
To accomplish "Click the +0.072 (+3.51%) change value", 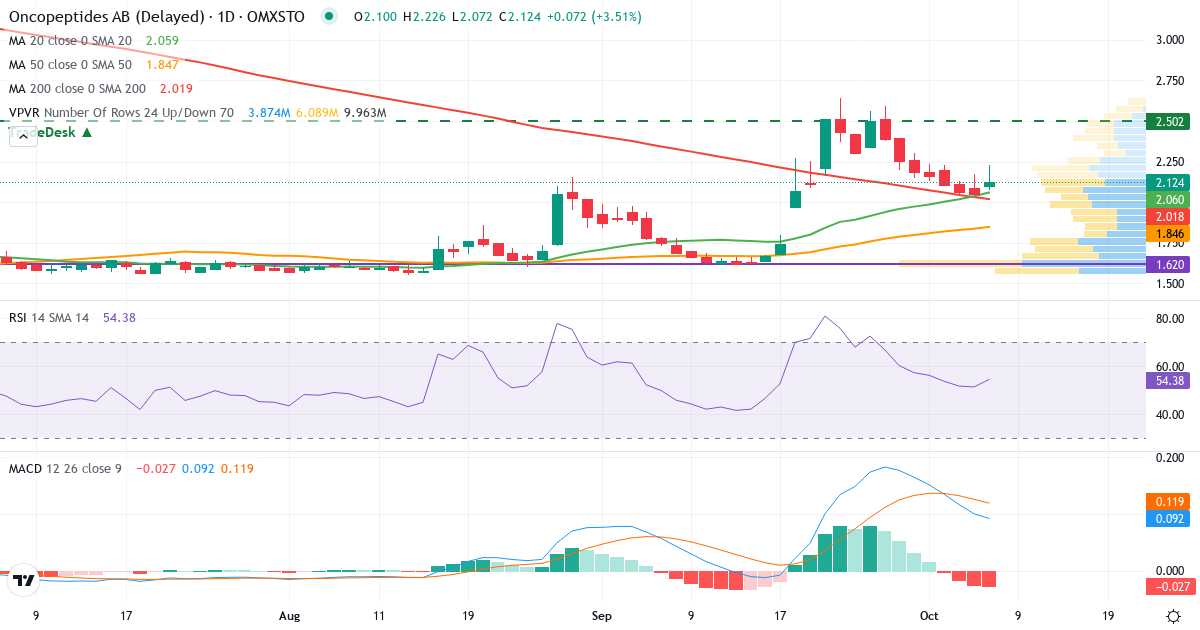I will point(596,17).
